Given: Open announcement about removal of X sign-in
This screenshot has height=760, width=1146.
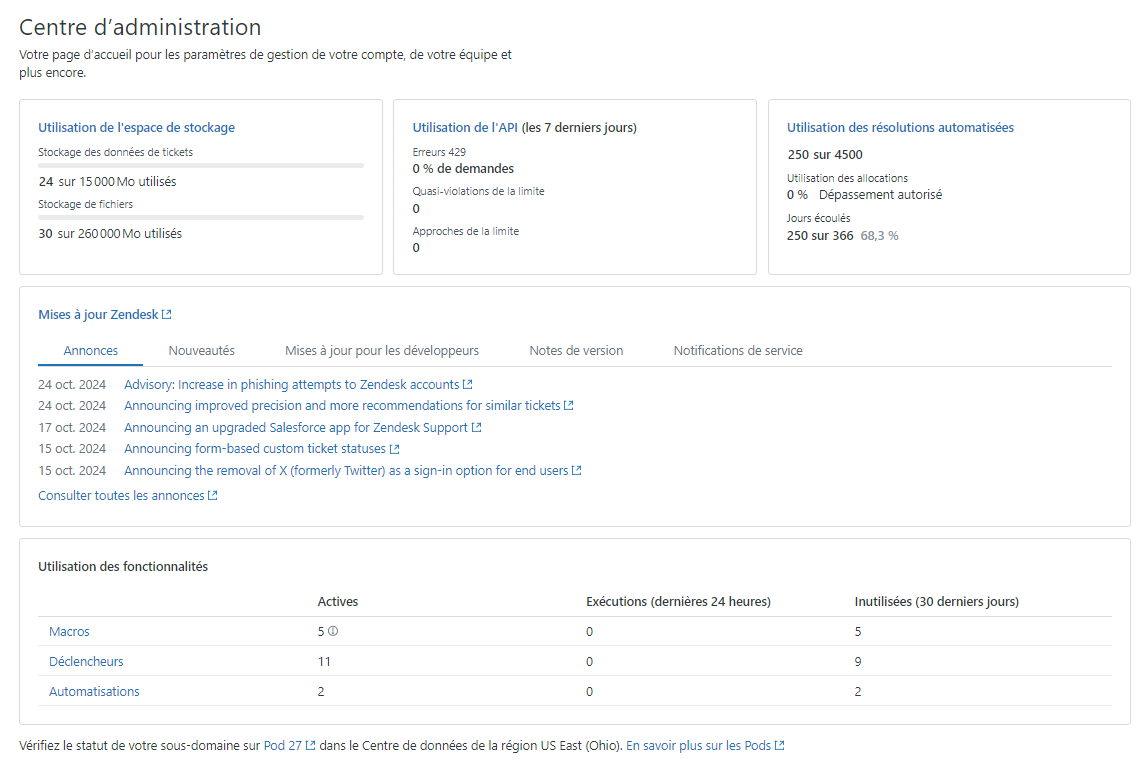Looking at the screenshot, I should pyautogui.click(x=346, y=471).
